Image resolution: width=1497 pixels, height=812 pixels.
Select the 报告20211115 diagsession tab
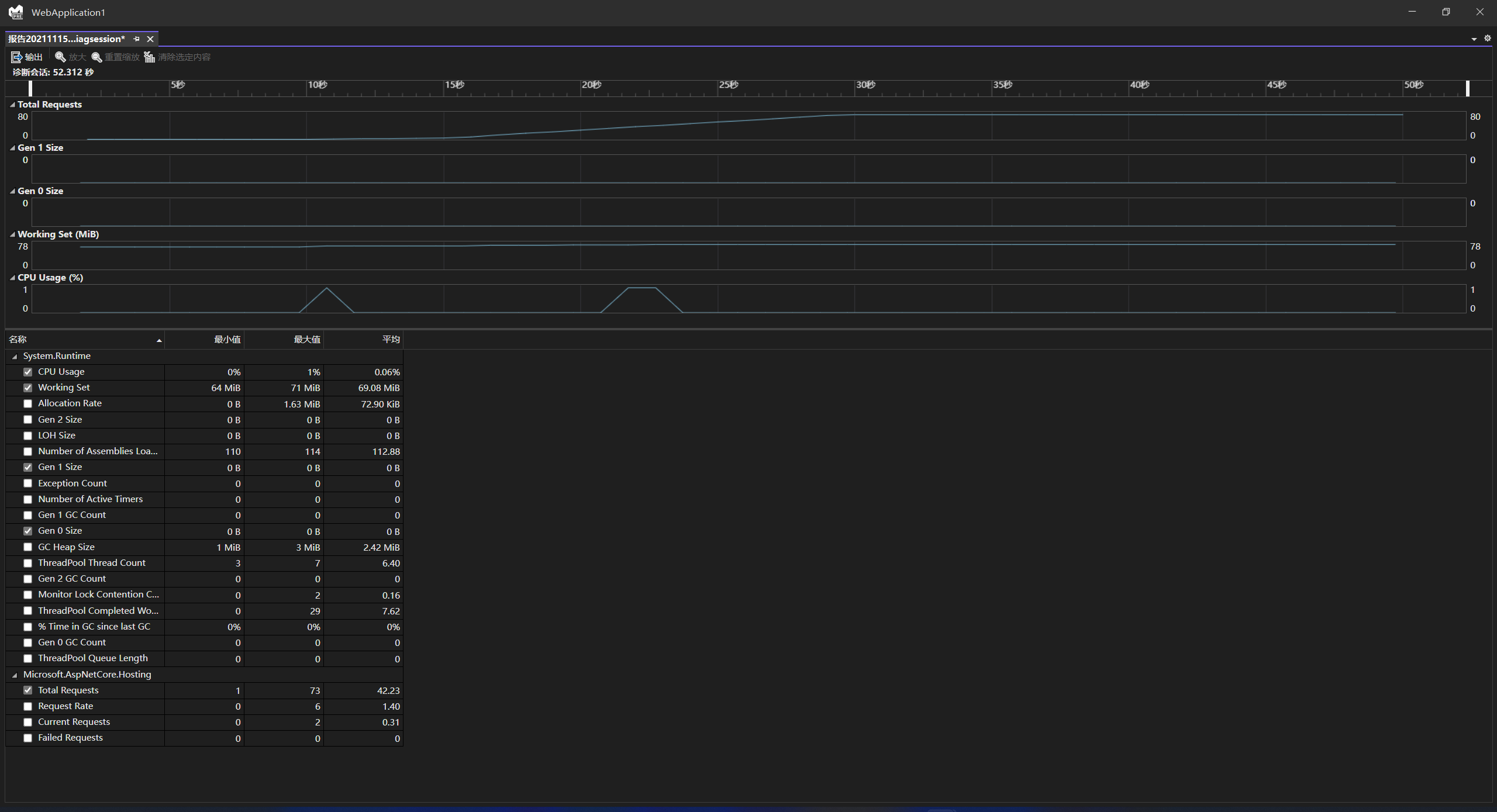pos(67,39)
